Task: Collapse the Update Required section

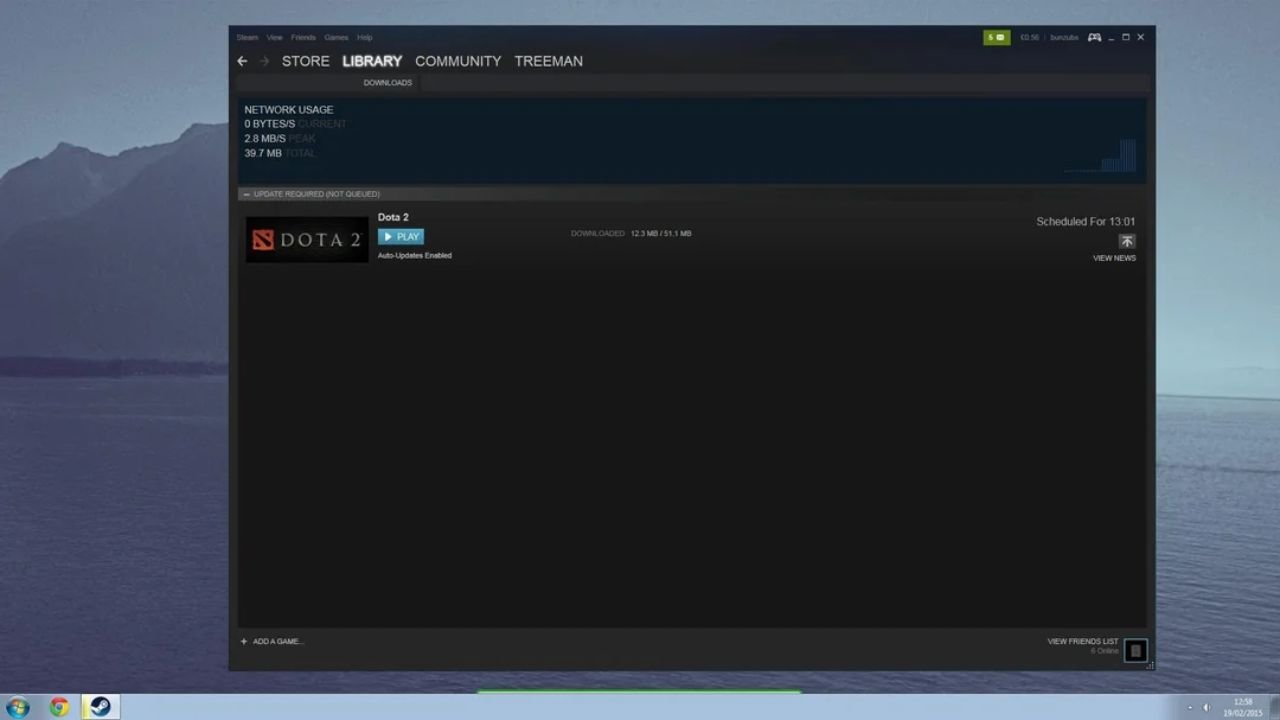Action: pyautogui.click(x=246, y=194)
